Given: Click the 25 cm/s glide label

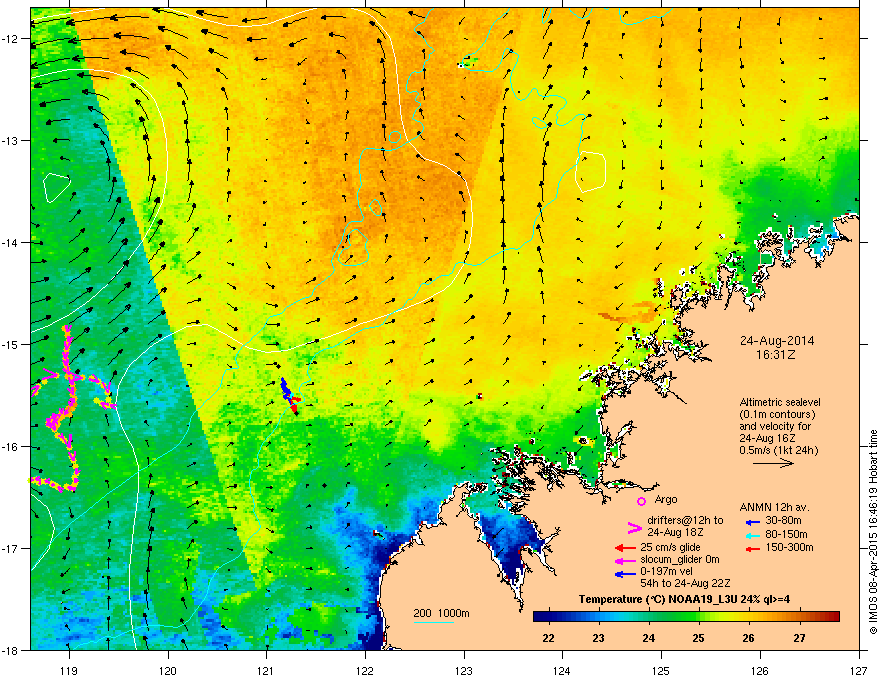Looking at the screenshot, I should coord(671,547).
